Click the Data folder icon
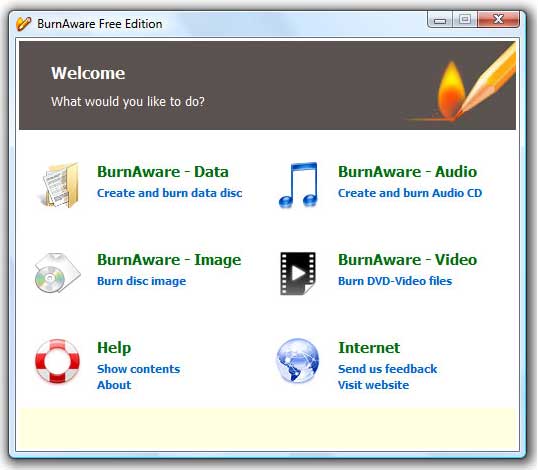 click(x=60, y=185)
